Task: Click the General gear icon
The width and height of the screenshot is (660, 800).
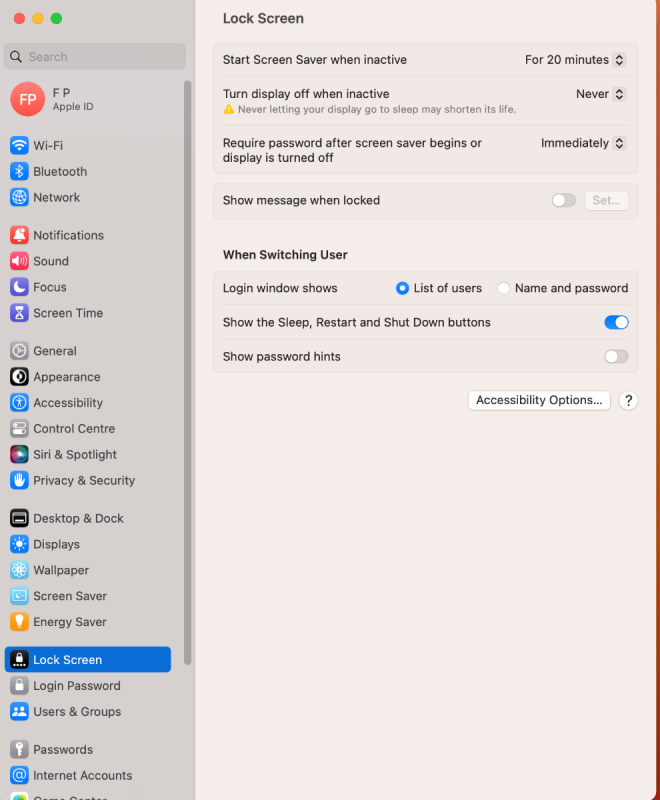Action: click(x=19, y=351)
